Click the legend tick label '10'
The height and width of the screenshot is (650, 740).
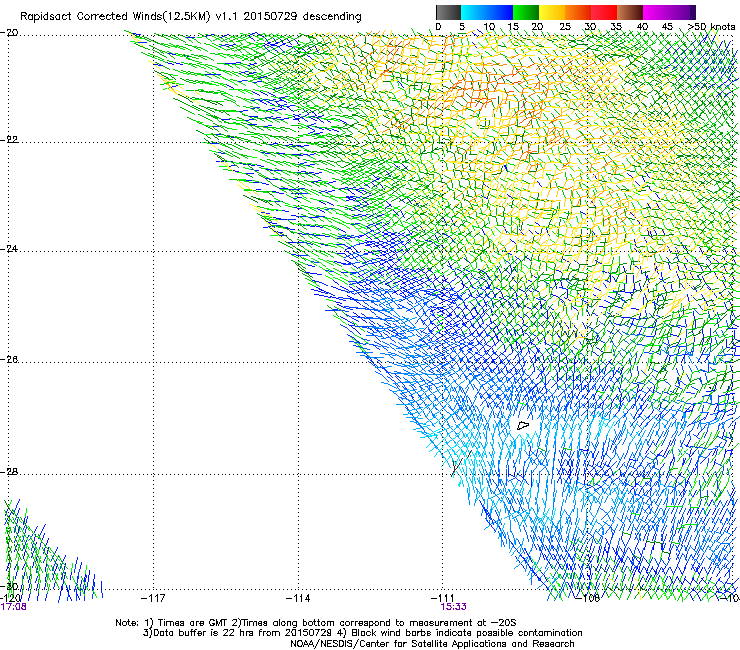(489, 27)
